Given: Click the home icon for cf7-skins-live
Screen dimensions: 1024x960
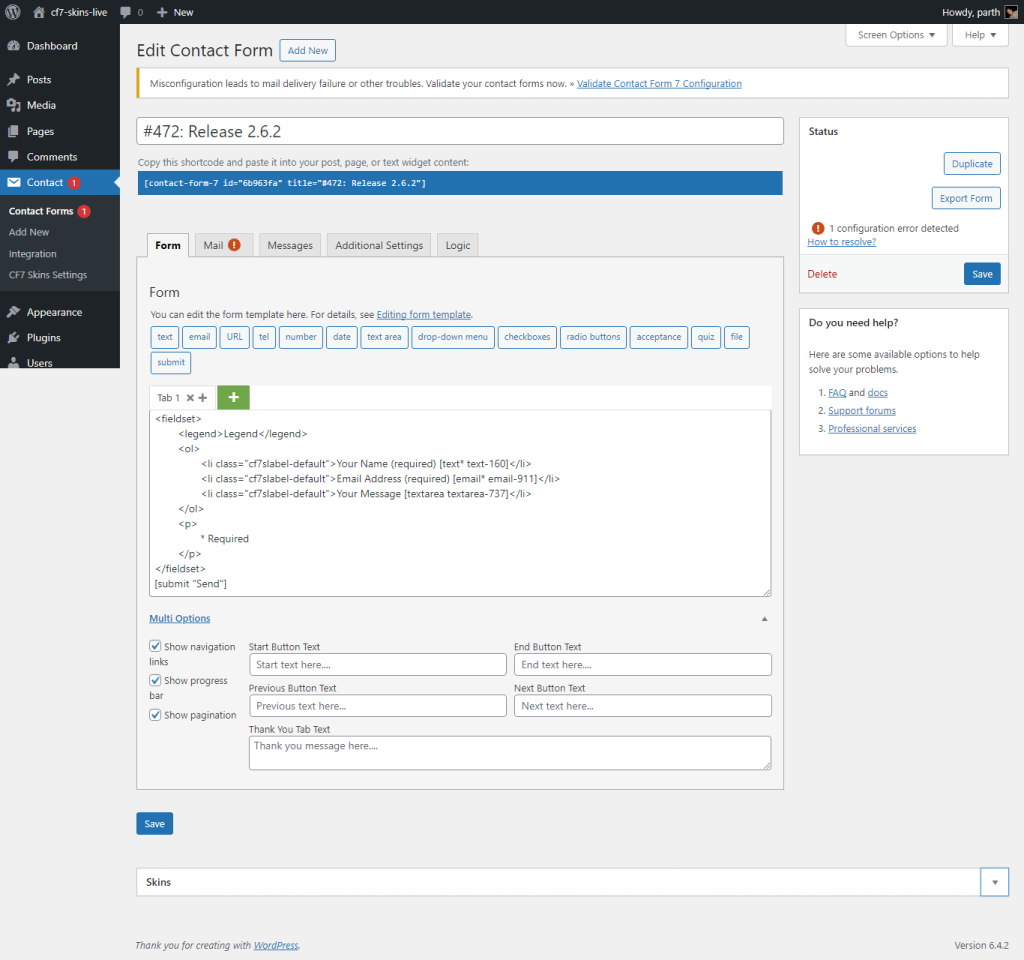Looking at the screenshot, I should click(x=39, y=12).
